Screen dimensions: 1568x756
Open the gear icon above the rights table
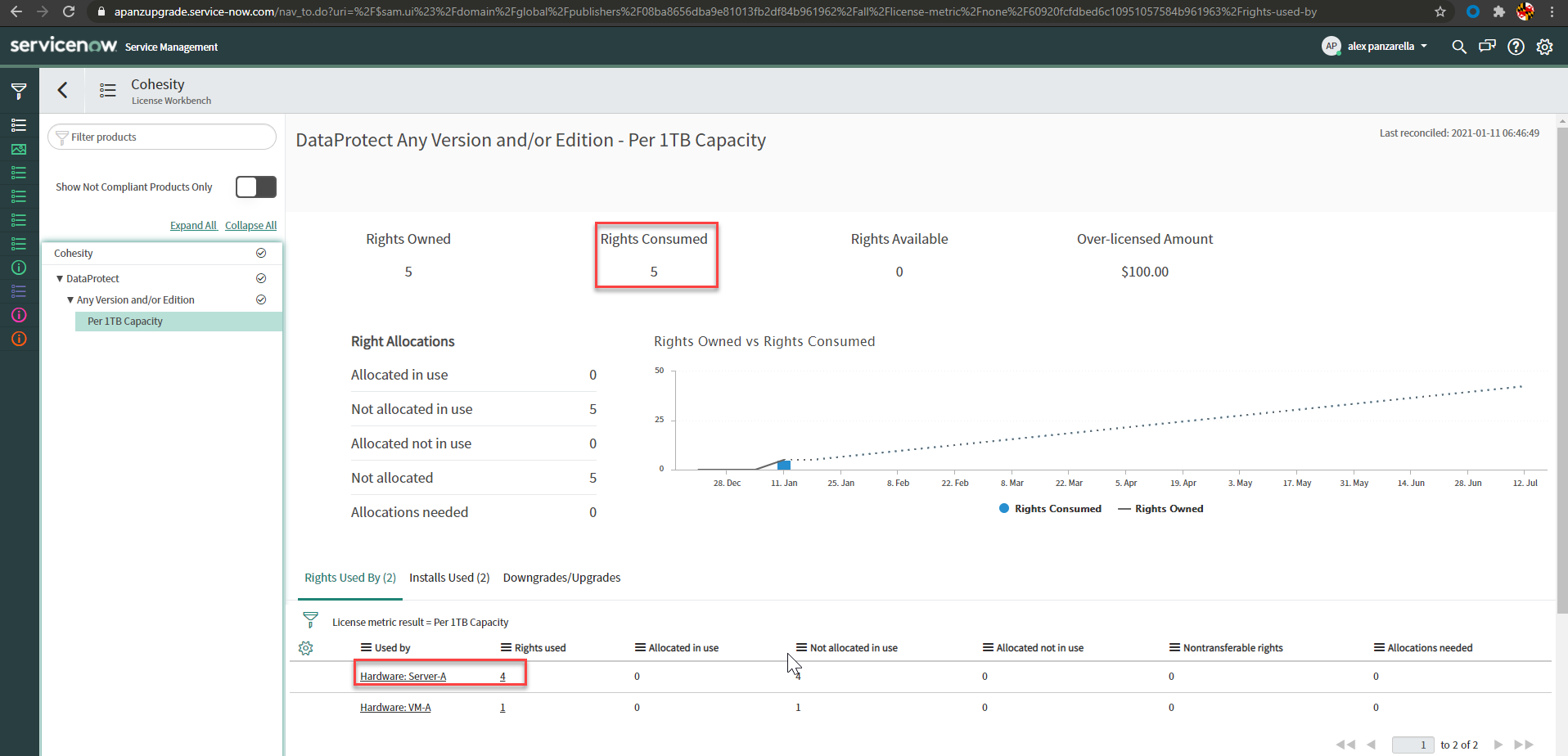coord(306,647)
